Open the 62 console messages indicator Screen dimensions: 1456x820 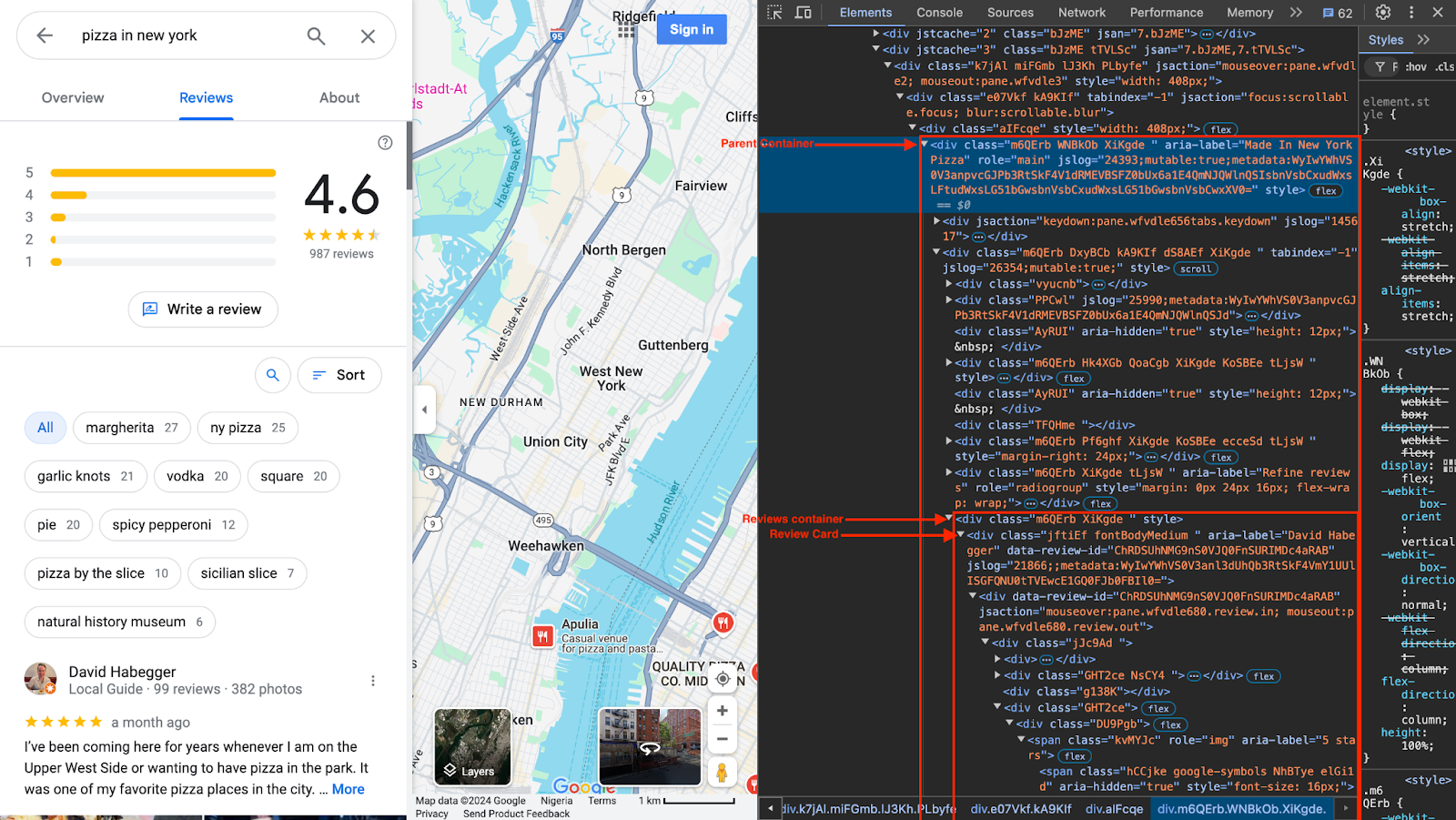[x=1338, y=13]
